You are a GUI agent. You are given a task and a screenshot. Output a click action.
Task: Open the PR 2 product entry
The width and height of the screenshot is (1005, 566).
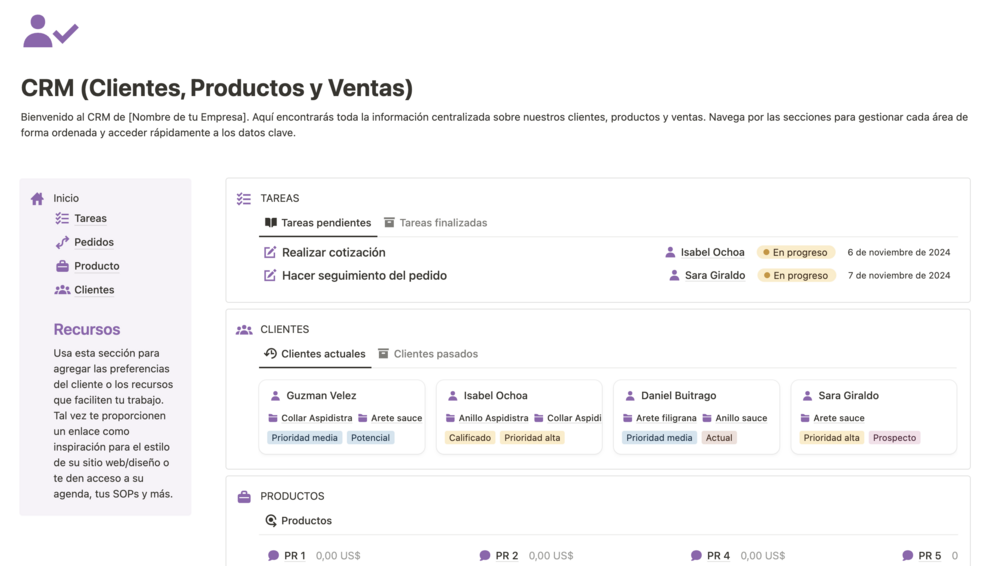coord(506,556)
